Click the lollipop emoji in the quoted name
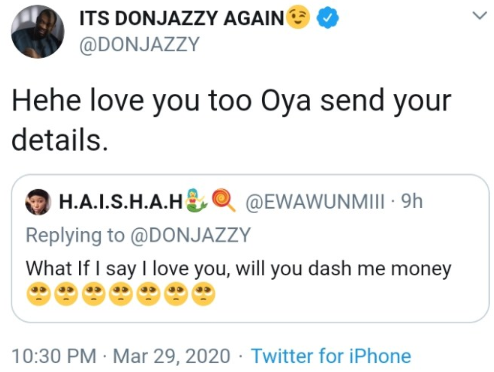 224,201
